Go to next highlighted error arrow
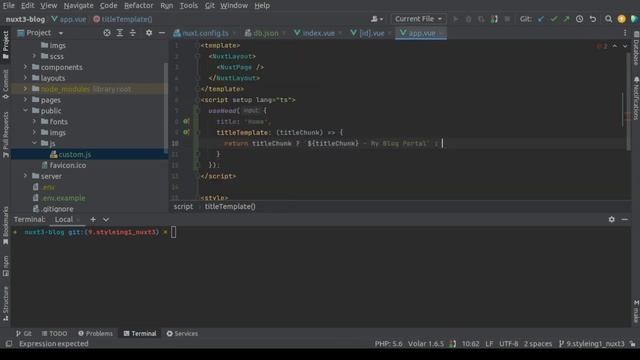 point(625,46)
